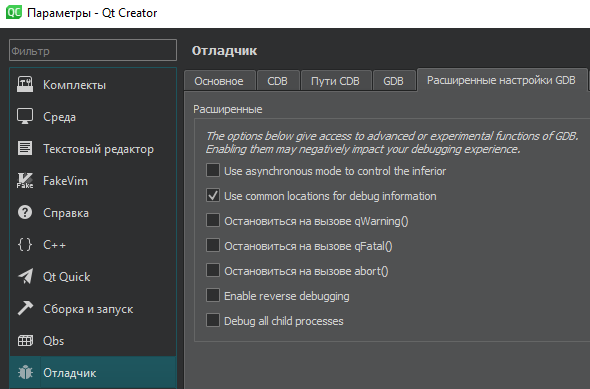Viewport: 590px width, 389px height.
Task: Toggle Остановиться на вызове abort() checkbox
Action: pyautogui.click(x=213, y=270)
